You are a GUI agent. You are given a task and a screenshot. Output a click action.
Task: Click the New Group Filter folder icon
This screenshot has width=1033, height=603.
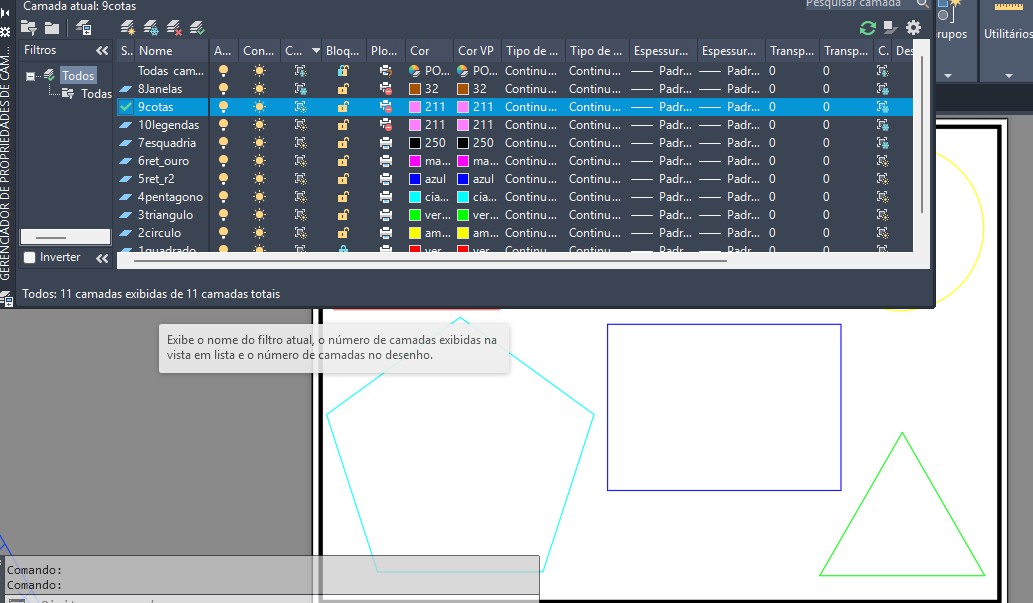pyautogui.click(x=52, y=28)
